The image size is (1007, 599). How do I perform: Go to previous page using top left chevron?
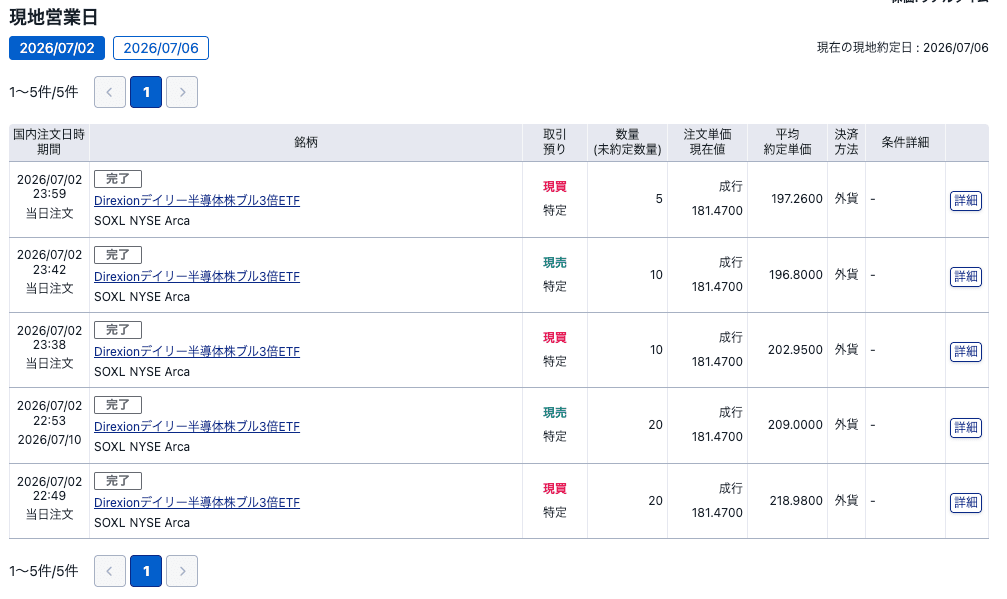[110, 92]
